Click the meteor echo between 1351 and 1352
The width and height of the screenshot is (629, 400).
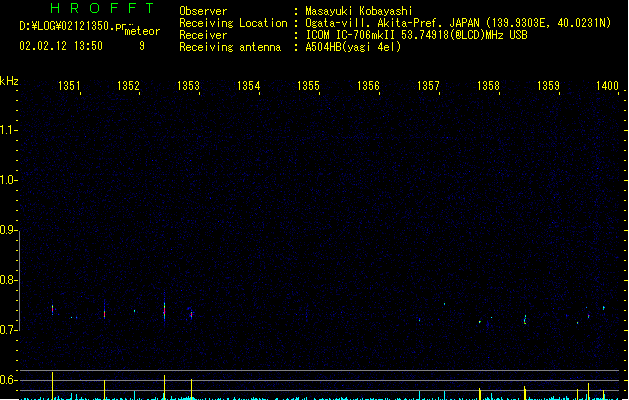tap(105, 313)
